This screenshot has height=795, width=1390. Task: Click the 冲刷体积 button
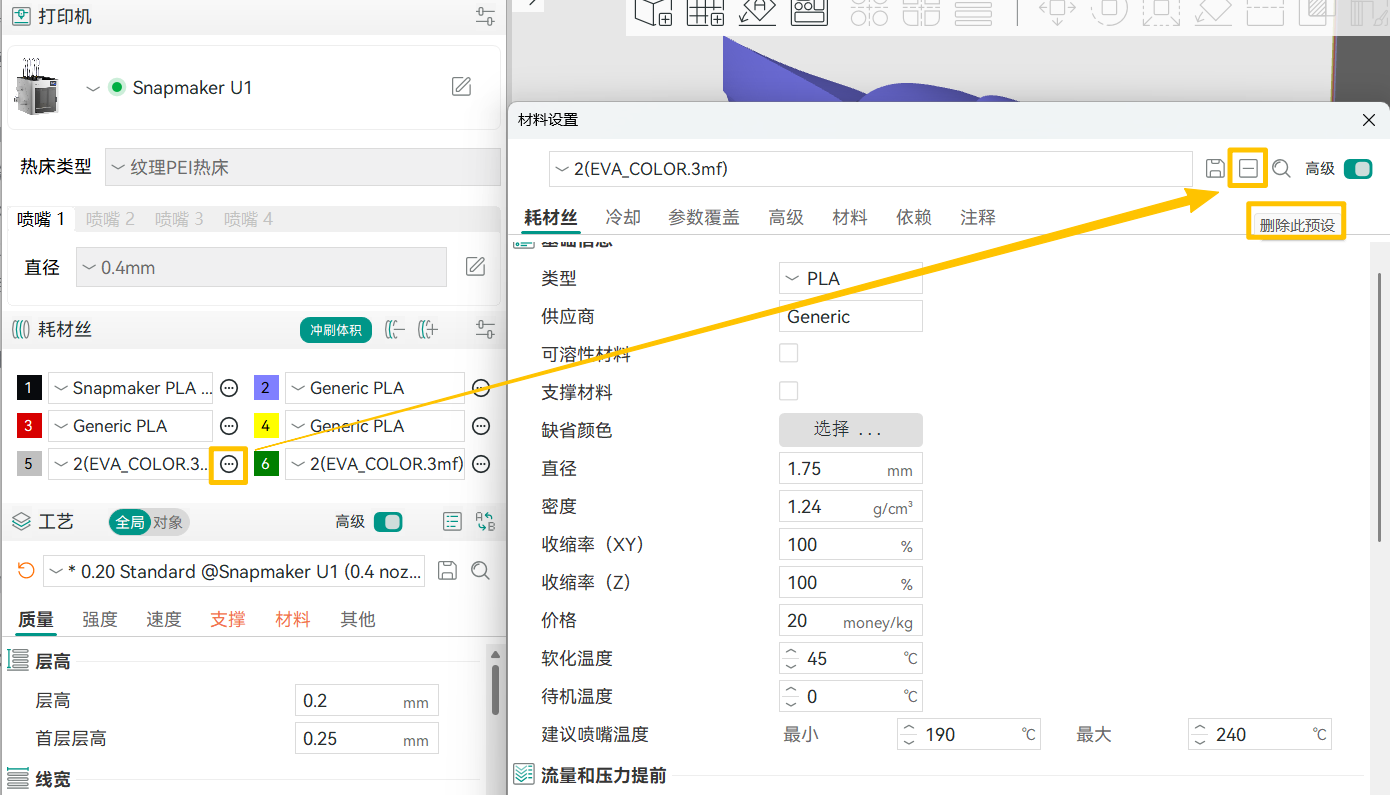[335, 330]
